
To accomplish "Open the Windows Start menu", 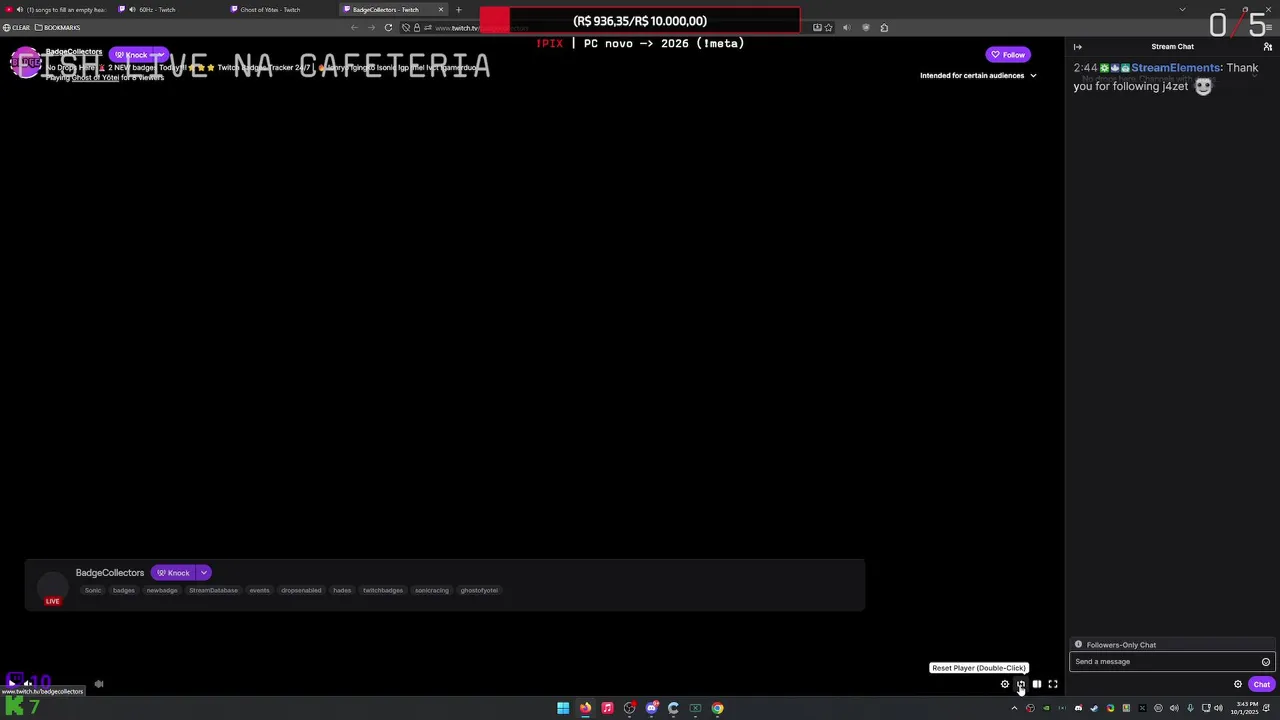I will point(563,708).
